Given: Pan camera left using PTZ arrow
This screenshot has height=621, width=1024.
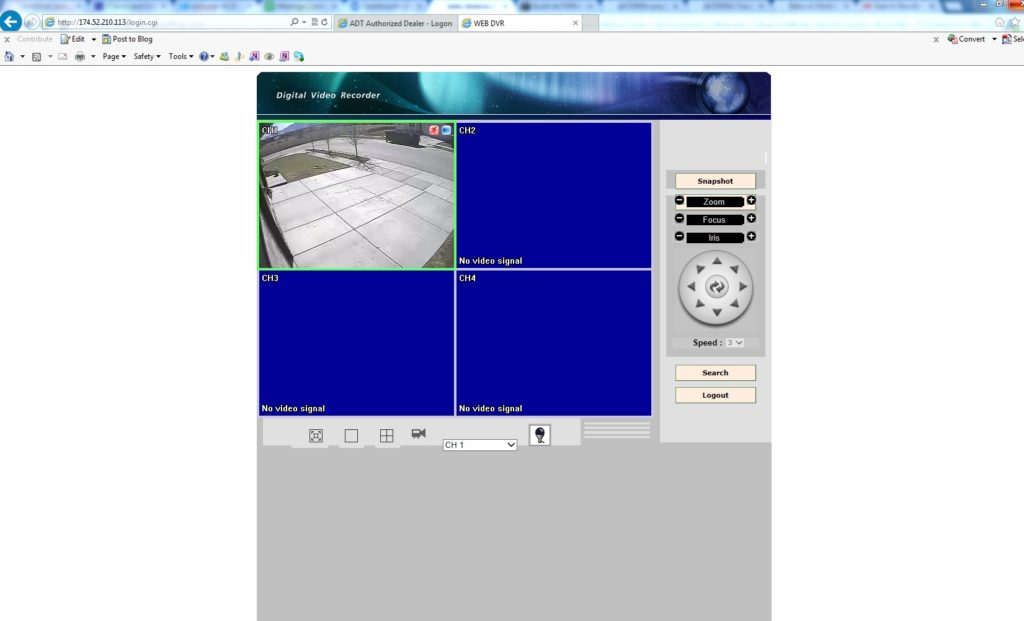Looking at the screenshot, I should [x=693, y=288].
